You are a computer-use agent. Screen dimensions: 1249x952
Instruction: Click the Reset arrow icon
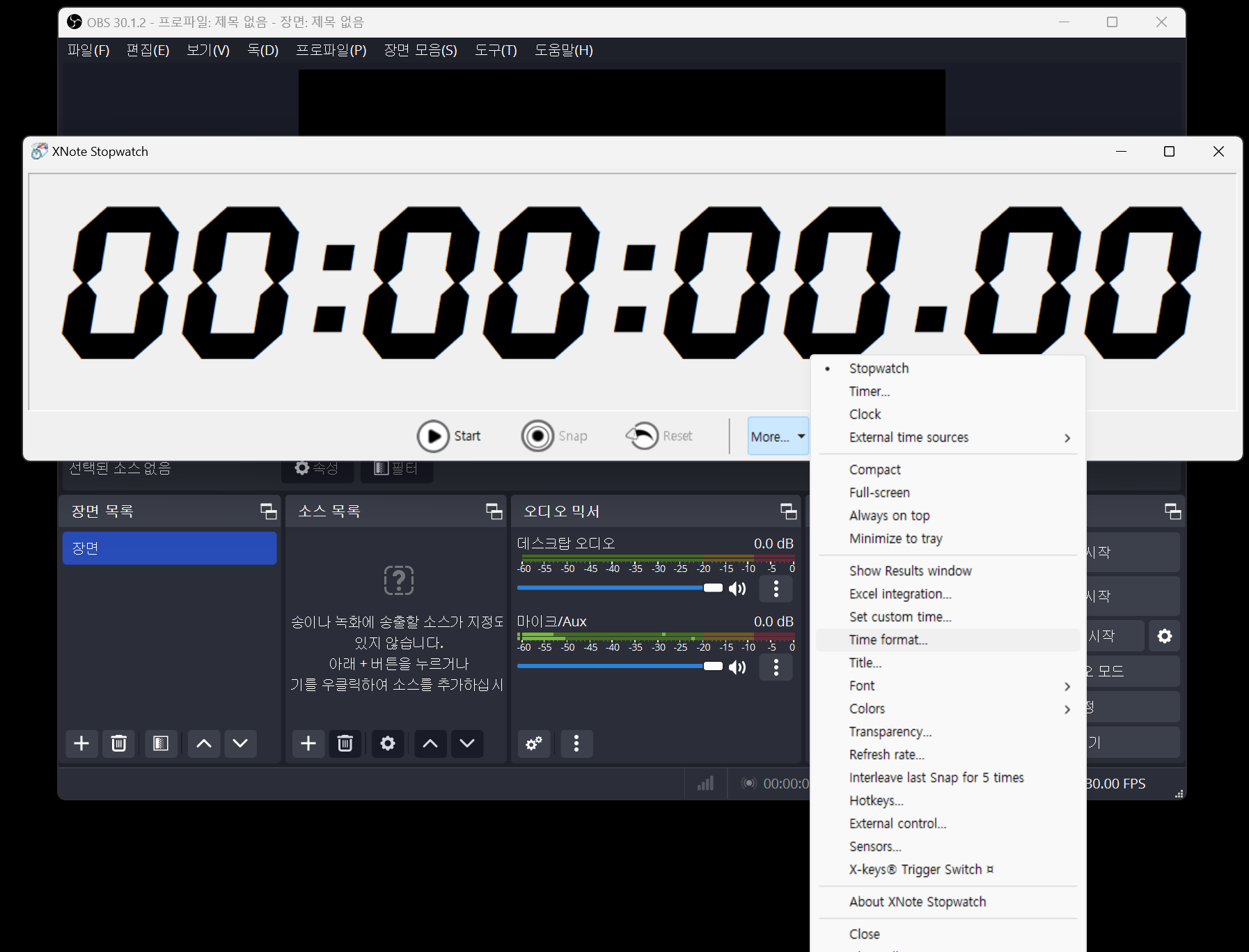pyautogui.click(x=642, y=436)
